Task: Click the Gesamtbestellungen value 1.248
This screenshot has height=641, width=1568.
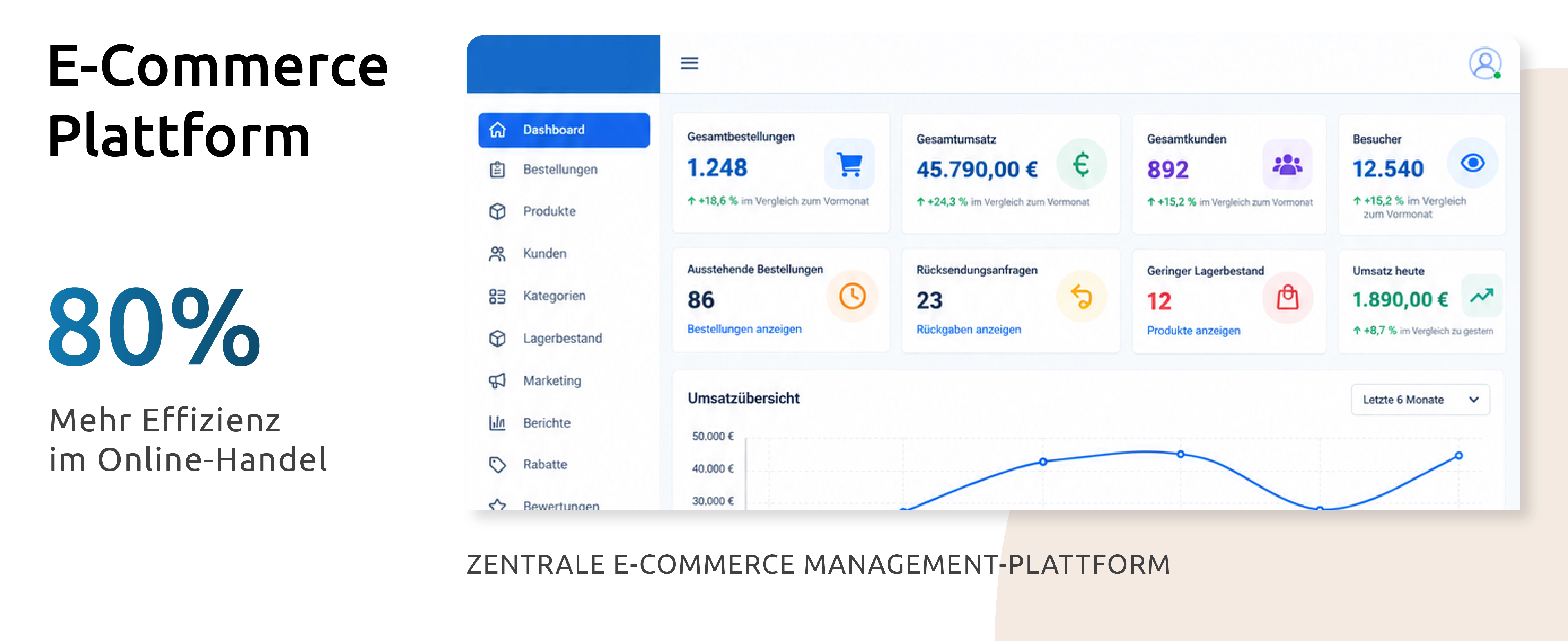Action: coord(717,168)
